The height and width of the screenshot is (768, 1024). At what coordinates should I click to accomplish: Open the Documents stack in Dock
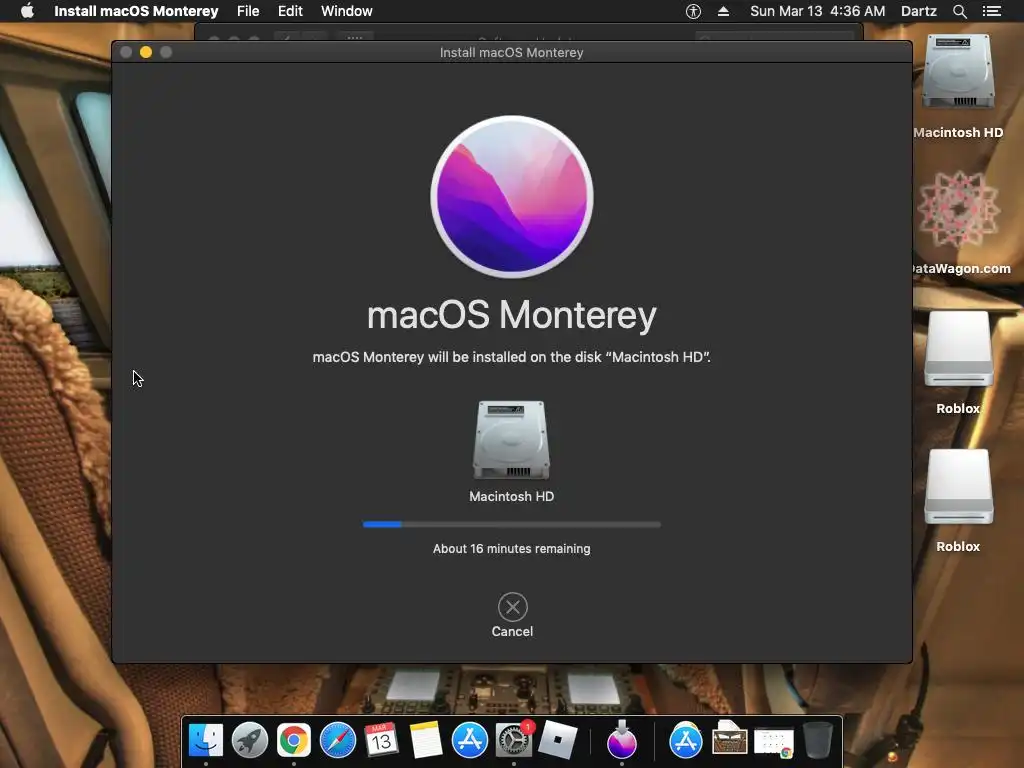[x=729, y=739]
